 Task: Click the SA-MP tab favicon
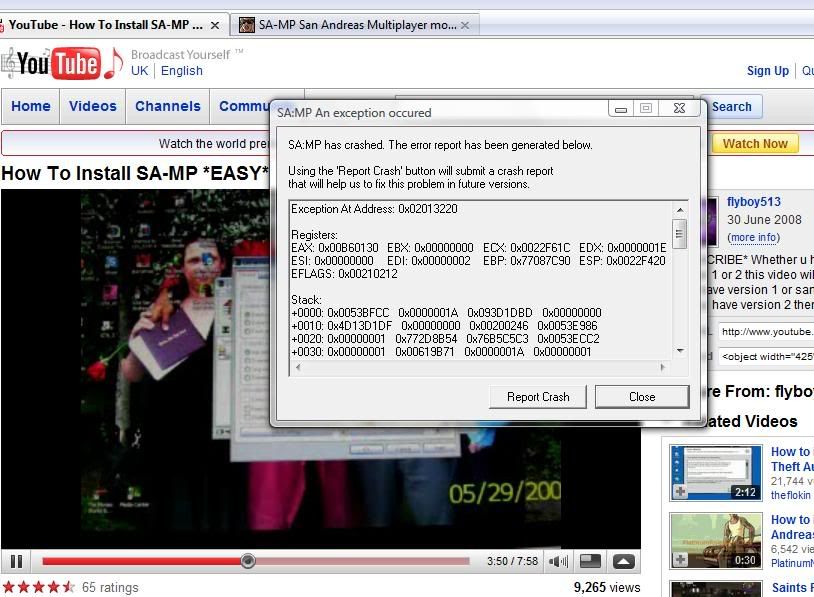[x=247, y=24]
